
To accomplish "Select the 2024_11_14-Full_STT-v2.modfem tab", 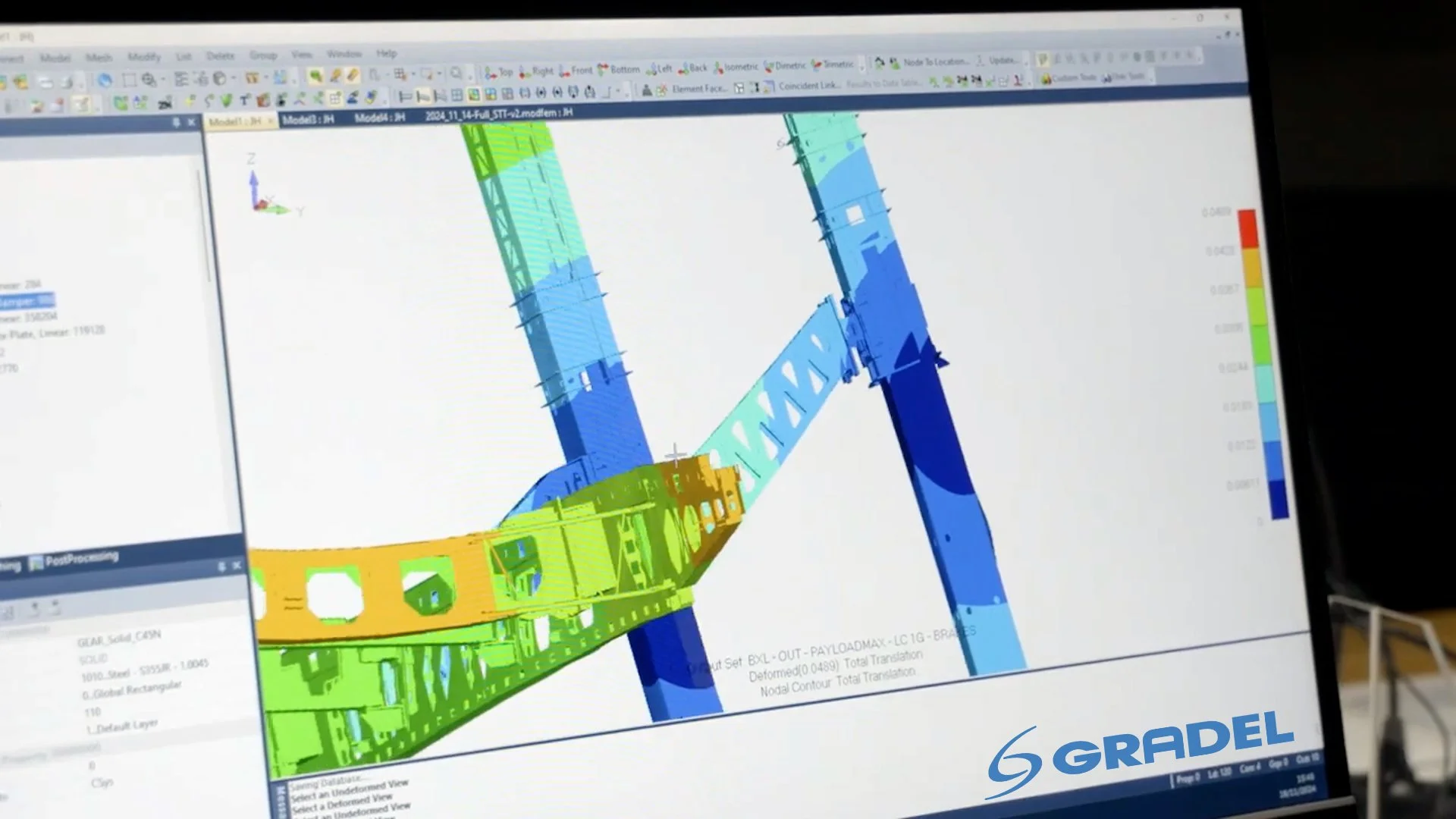I will click(498, 114).
